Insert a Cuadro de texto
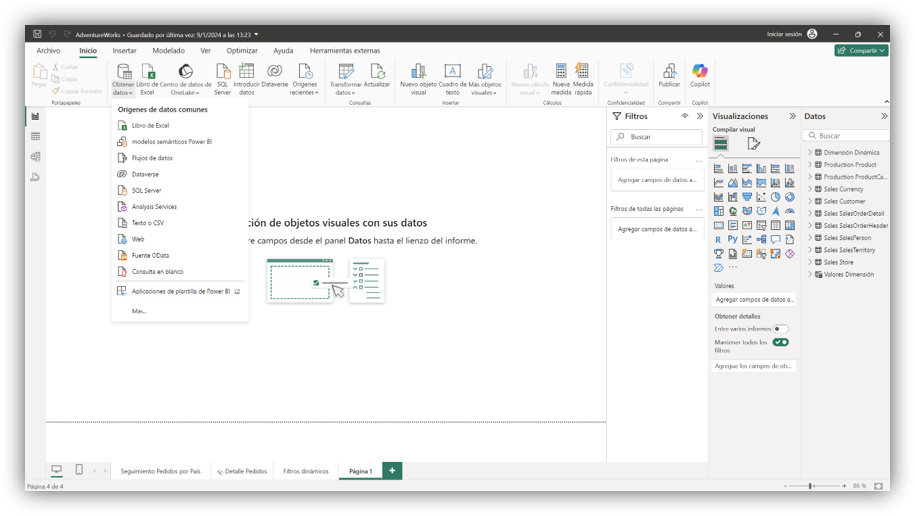This screenshot has height=516, width=915. pos(452,79)
